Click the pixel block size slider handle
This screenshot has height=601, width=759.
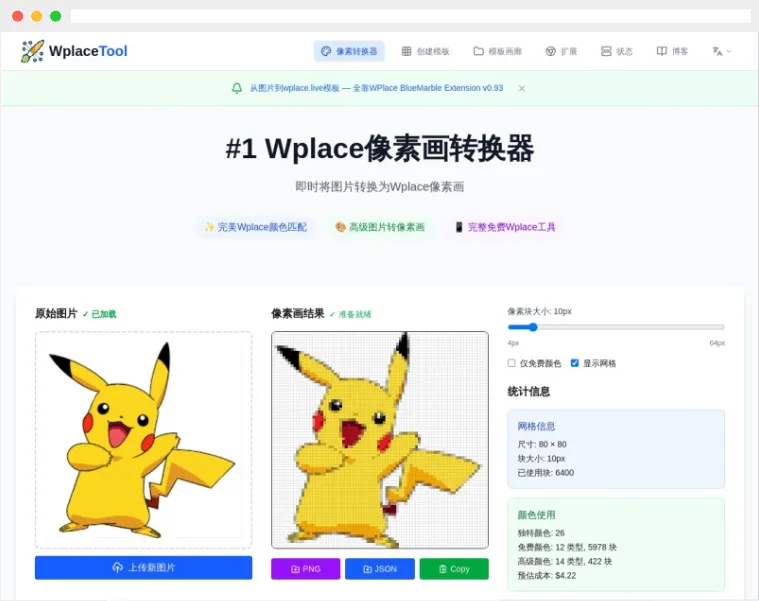click(533, 327)
